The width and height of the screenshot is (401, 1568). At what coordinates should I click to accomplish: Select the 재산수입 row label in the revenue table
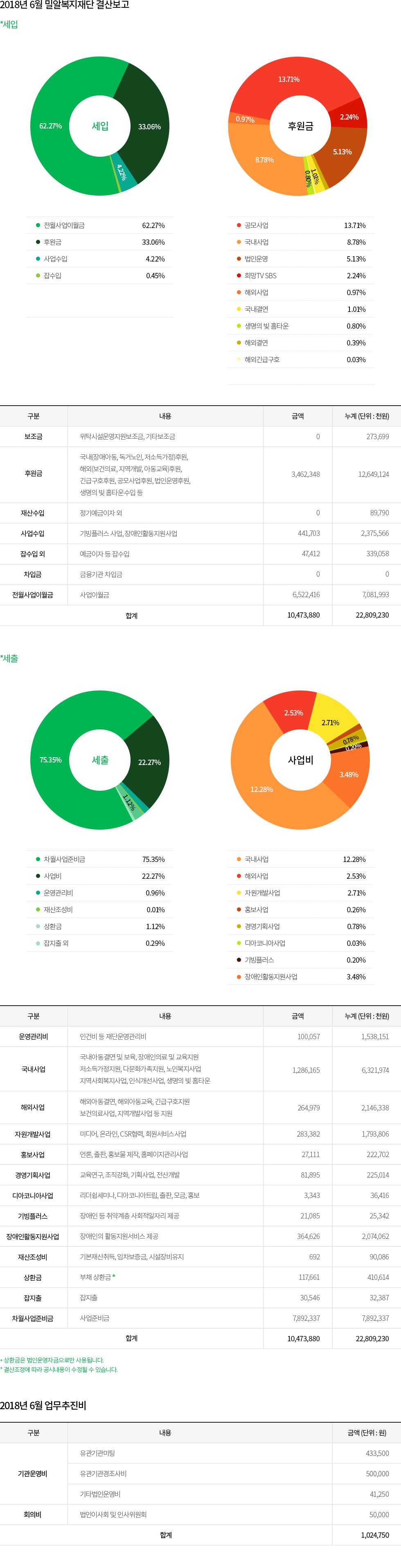tap(33, 513)
